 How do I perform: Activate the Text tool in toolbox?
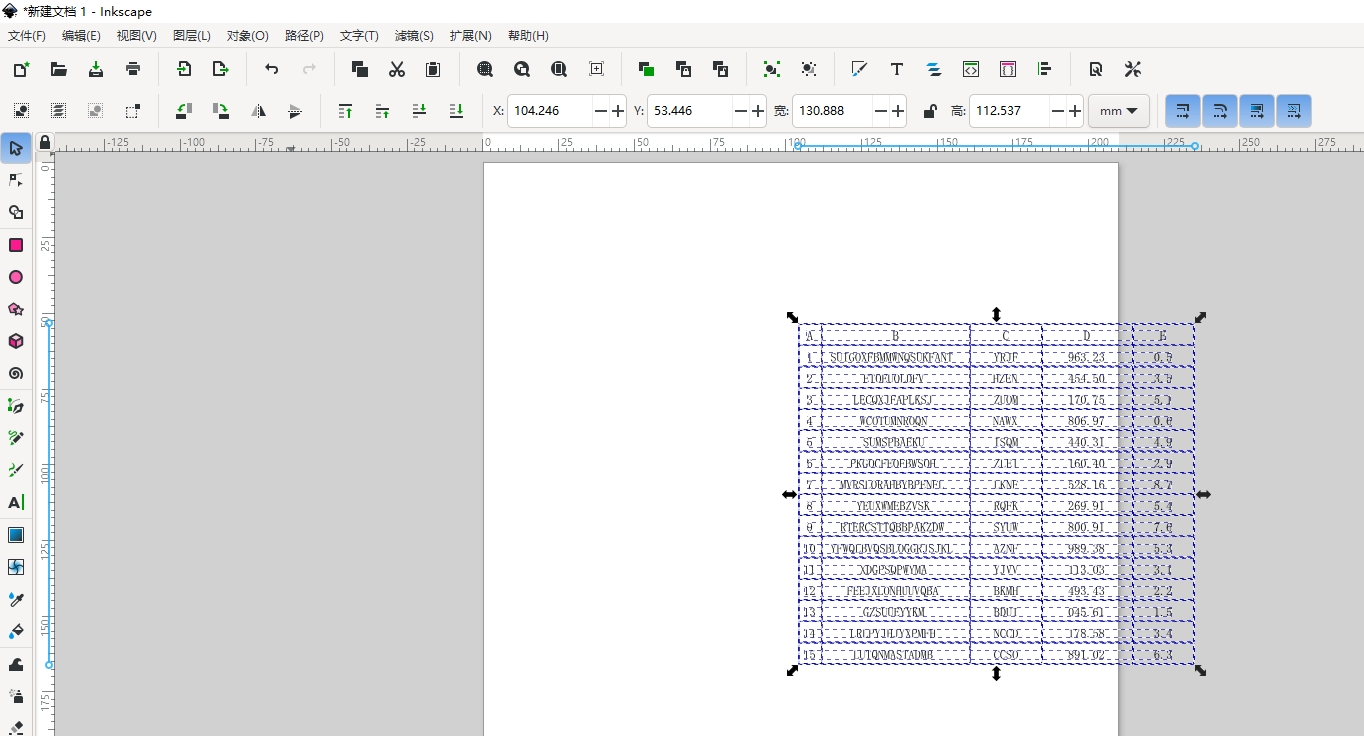(16, 502)
